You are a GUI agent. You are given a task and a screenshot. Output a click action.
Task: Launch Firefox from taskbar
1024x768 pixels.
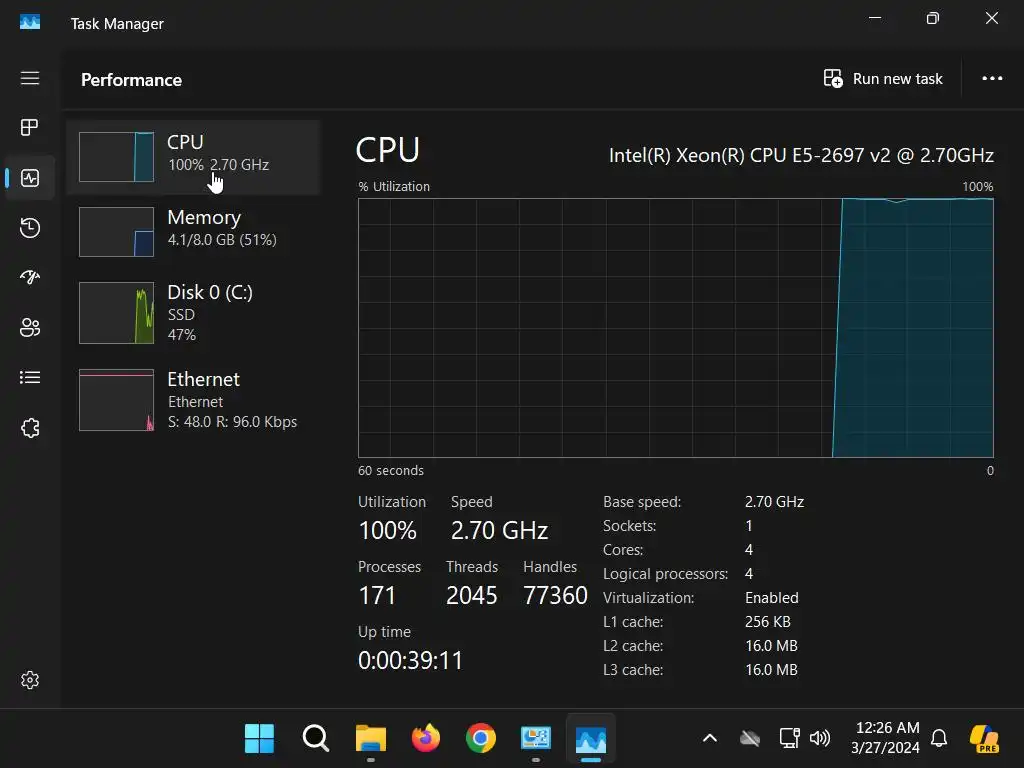[x=426, y=739]
